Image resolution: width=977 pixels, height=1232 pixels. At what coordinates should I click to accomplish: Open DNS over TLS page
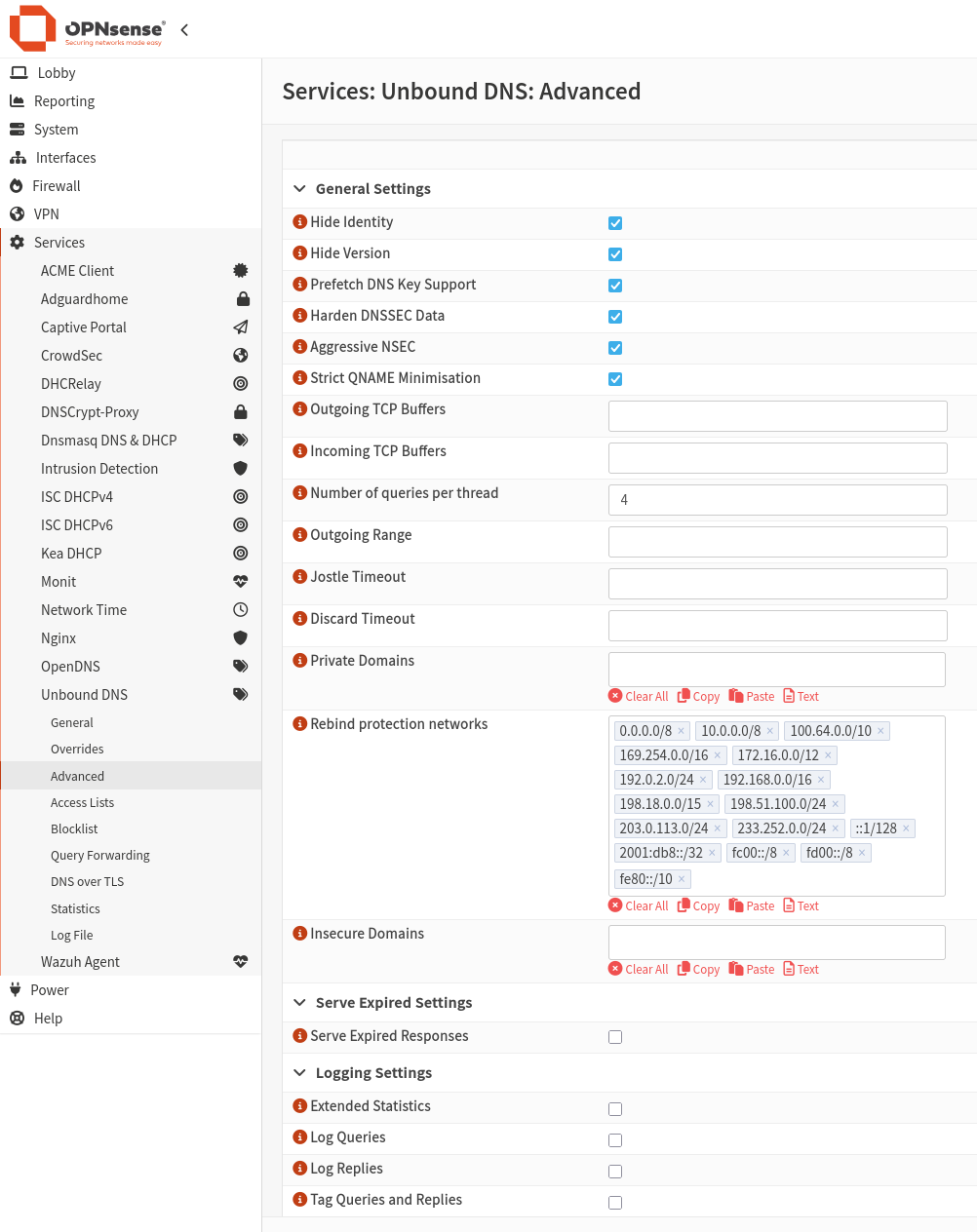tap(87, 882)
